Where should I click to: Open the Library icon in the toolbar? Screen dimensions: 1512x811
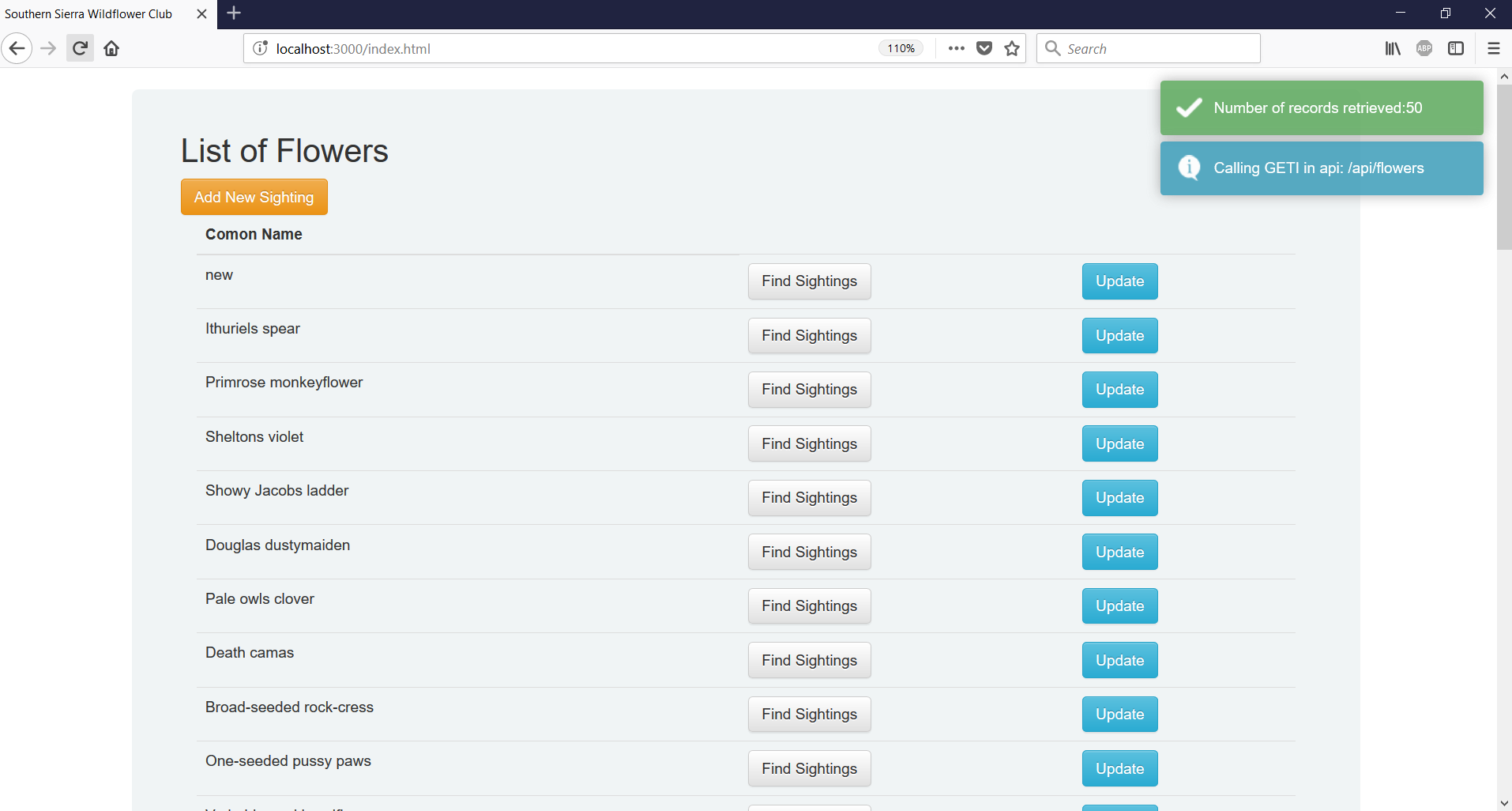click(x=1393, y=48)
